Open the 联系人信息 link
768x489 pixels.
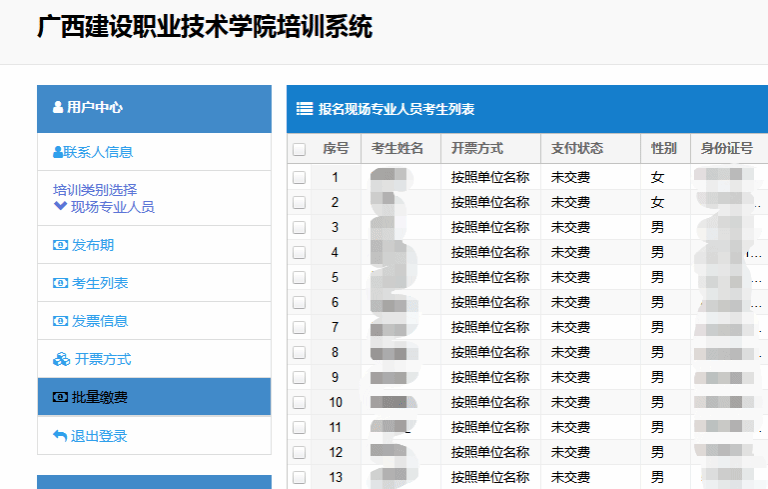[x=98, y=153]
